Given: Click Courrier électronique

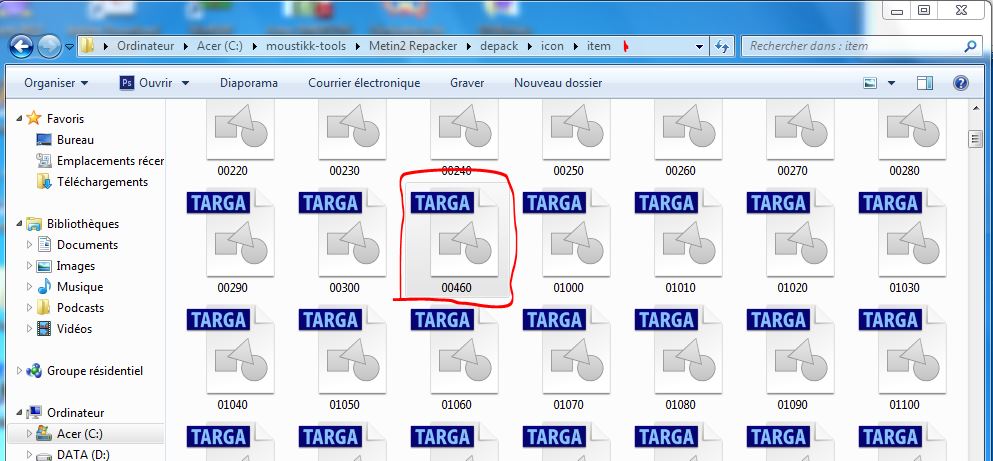Looking at the screenshot, I should pos(364,83).
